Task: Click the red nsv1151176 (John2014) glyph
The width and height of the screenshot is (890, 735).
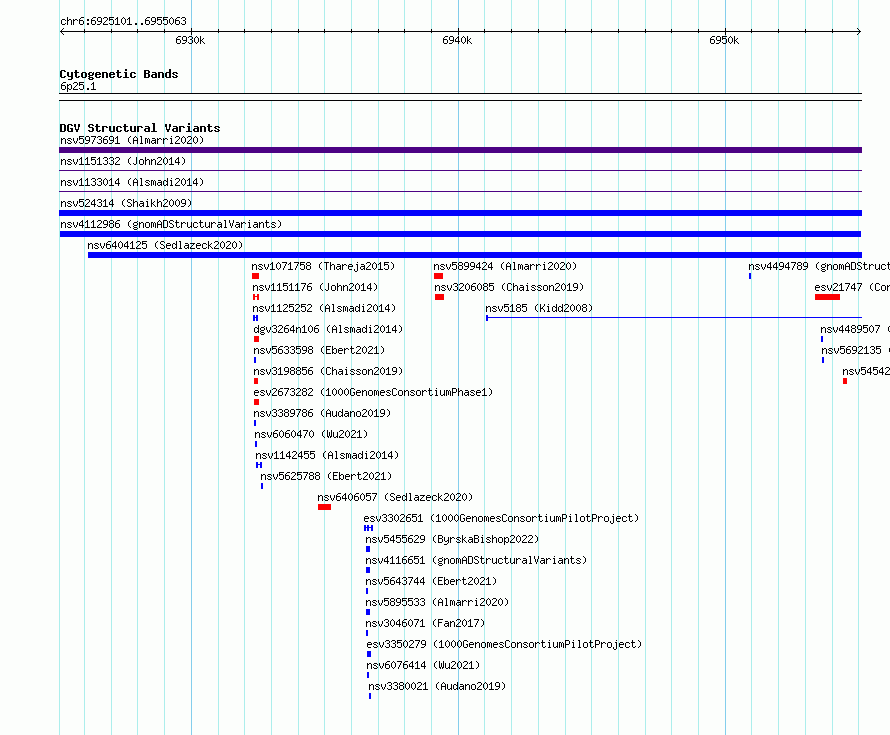Action: click(256, 297)
